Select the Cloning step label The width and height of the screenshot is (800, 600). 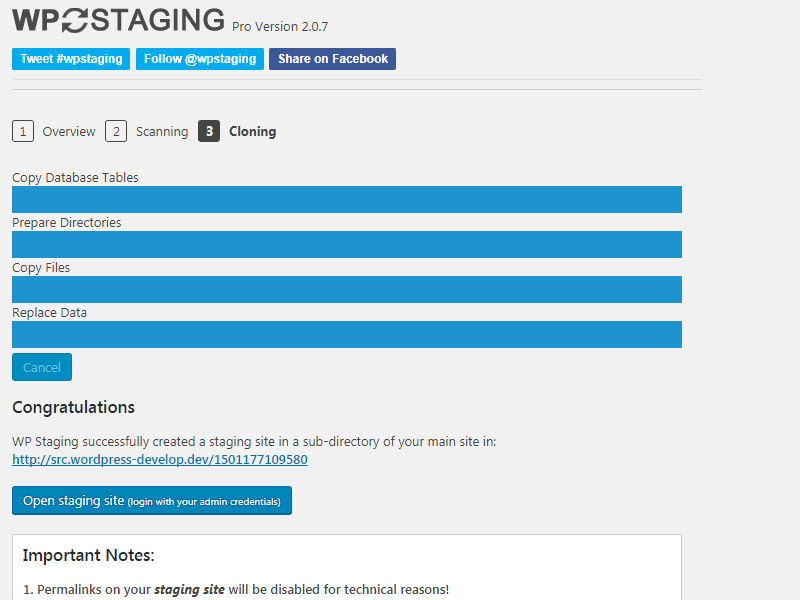tap(253, 132)
